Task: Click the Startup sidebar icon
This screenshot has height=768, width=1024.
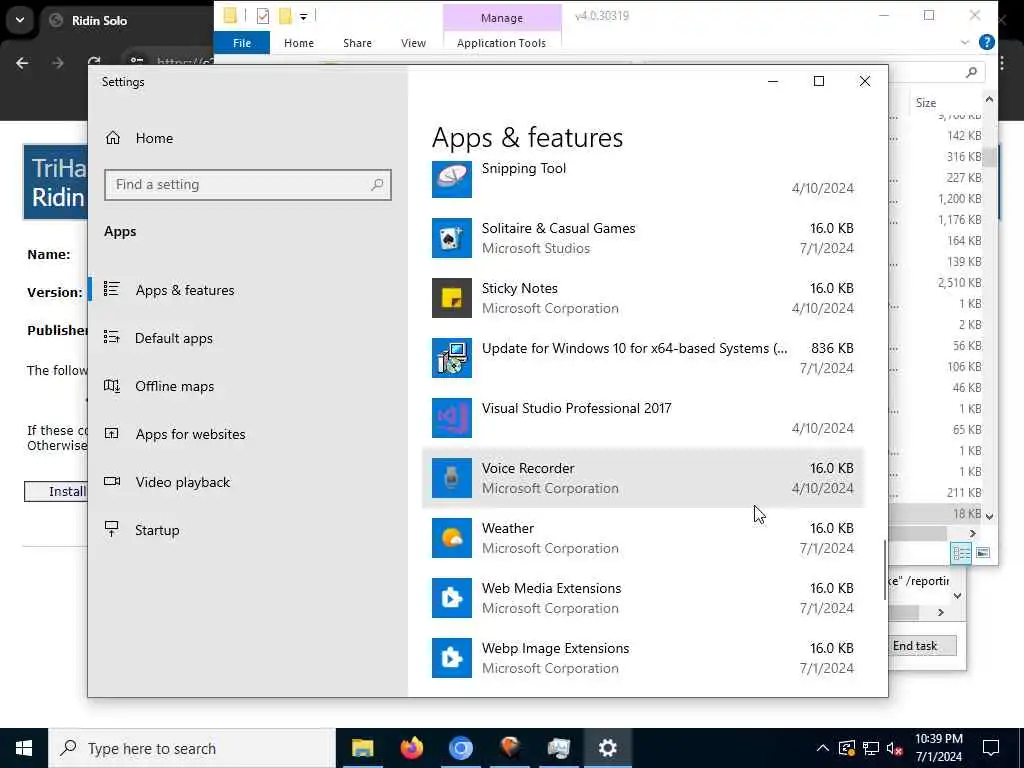Action: click(112, 529)
